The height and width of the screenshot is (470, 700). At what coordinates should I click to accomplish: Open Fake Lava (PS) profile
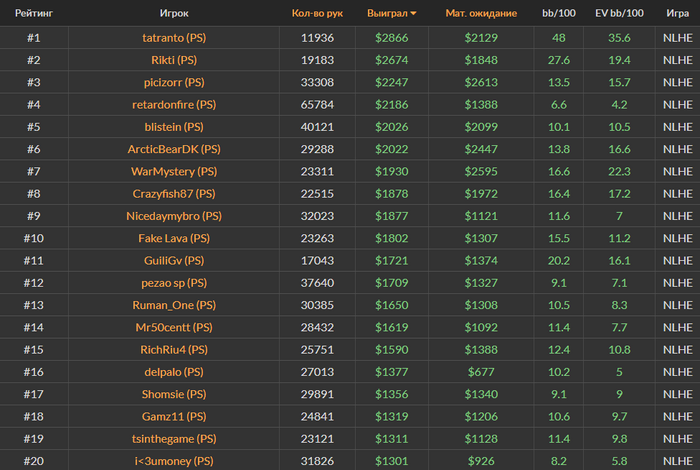(x=174, y=238)
